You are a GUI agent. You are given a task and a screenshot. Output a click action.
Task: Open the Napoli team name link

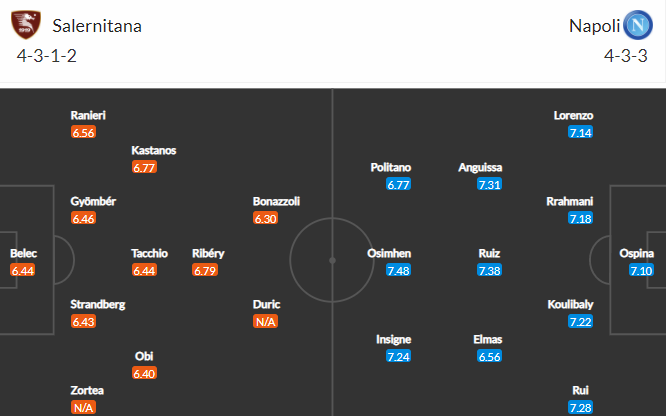(594, 26)
